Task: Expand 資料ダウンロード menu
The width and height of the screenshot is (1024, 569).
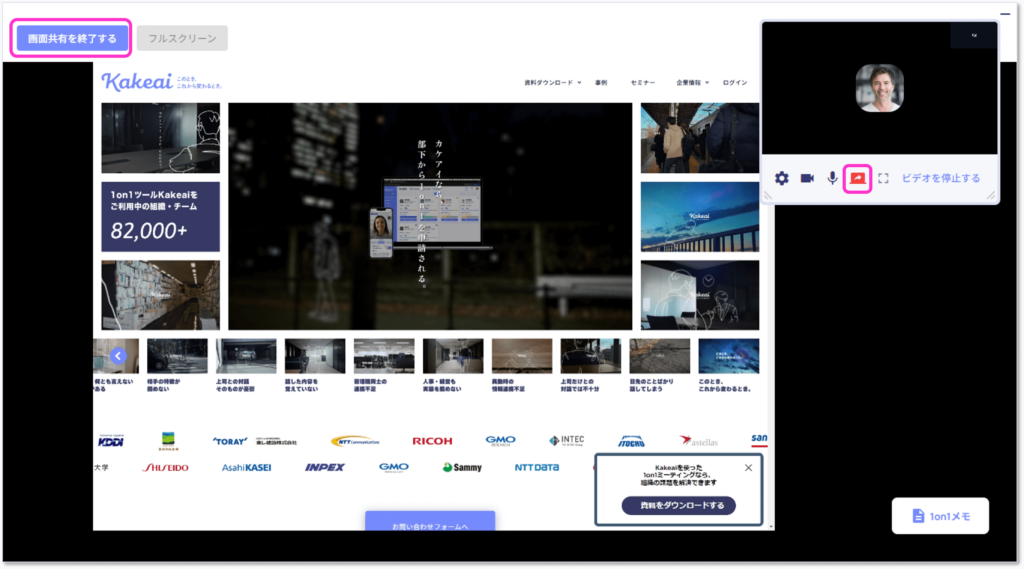Action: click(x=552, y=83)
